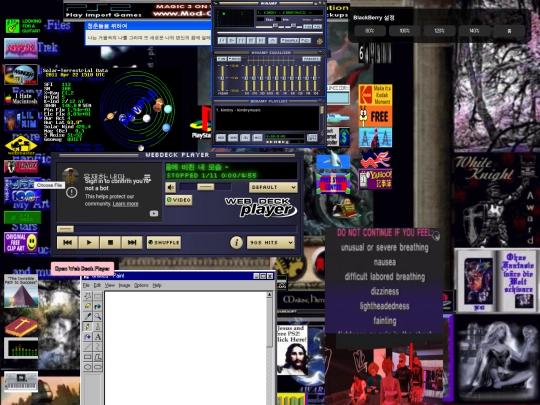Click Rem button in Winamp Playlist
Image resolution: width=540 pixels, height=405 pixels.
point(233,138)
